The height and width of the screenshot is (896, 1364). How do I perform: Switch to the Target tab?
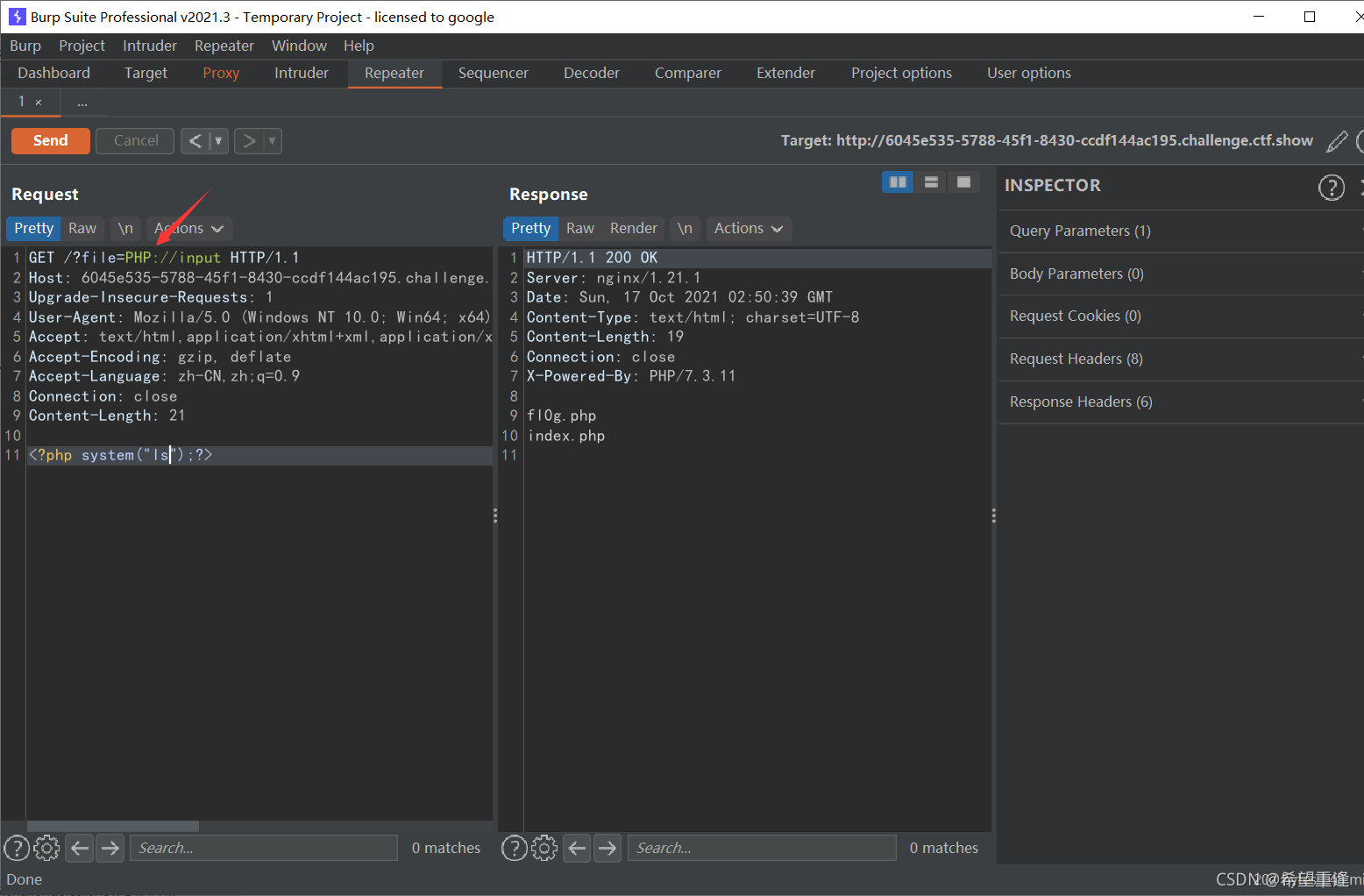point(146,73)
